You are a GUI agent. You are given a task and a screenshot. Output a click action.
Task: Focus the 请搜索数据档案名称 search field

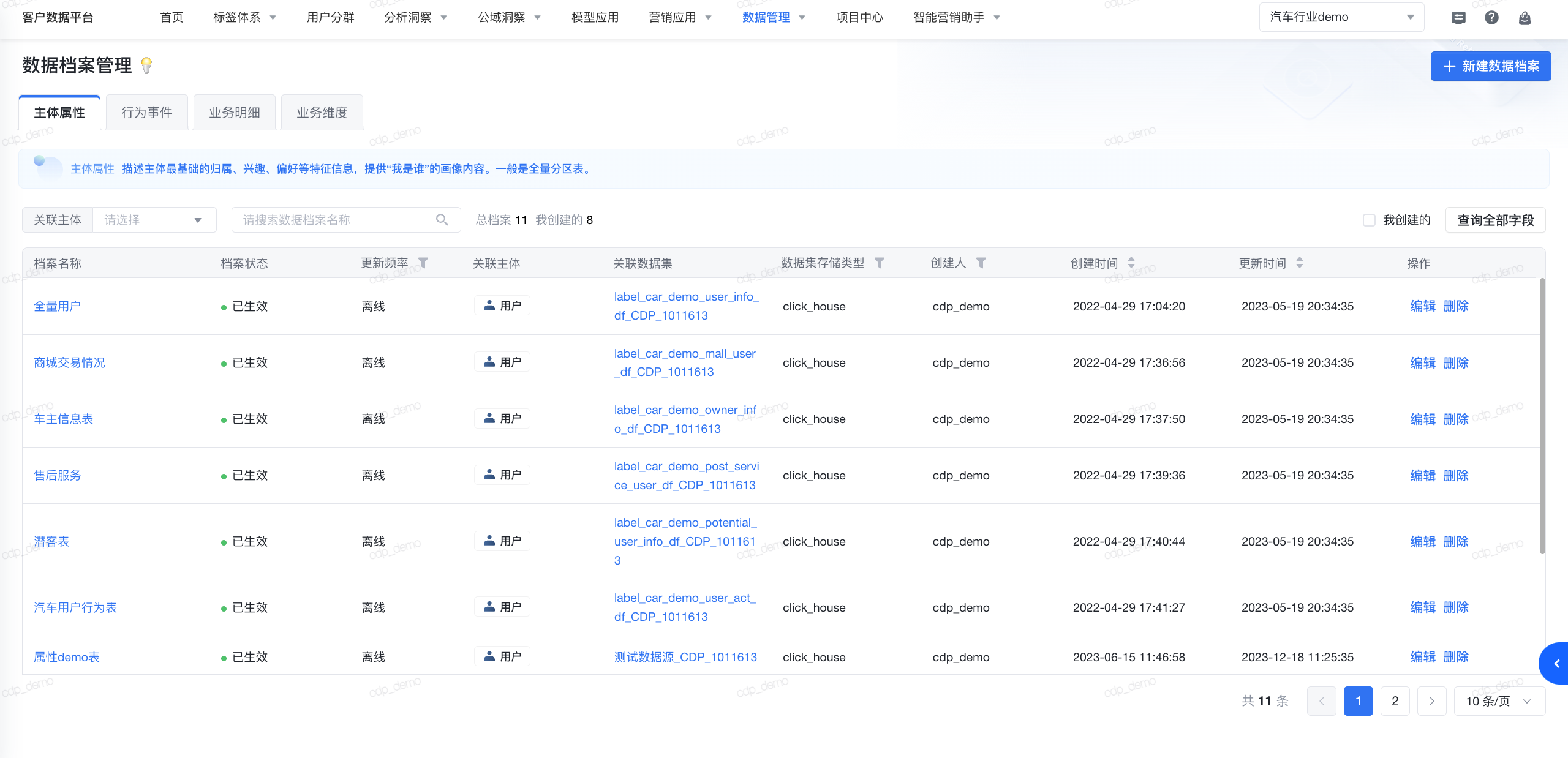346,220
